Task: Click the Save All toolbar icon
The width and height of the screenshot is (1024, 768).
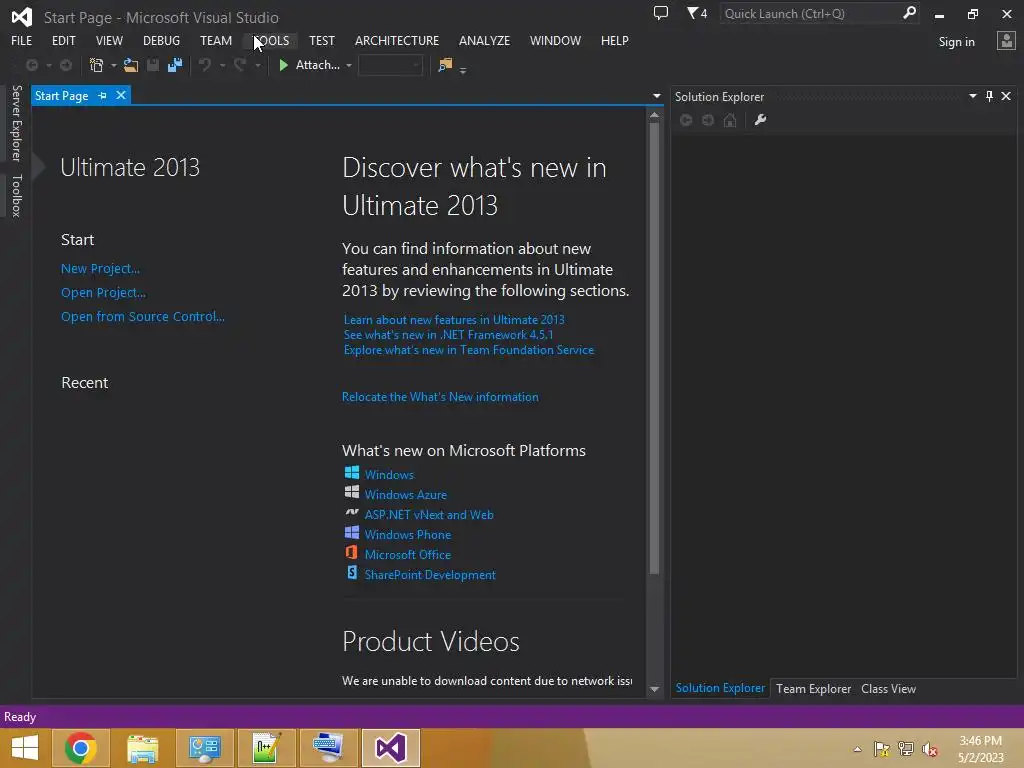Action: (175, 65)
